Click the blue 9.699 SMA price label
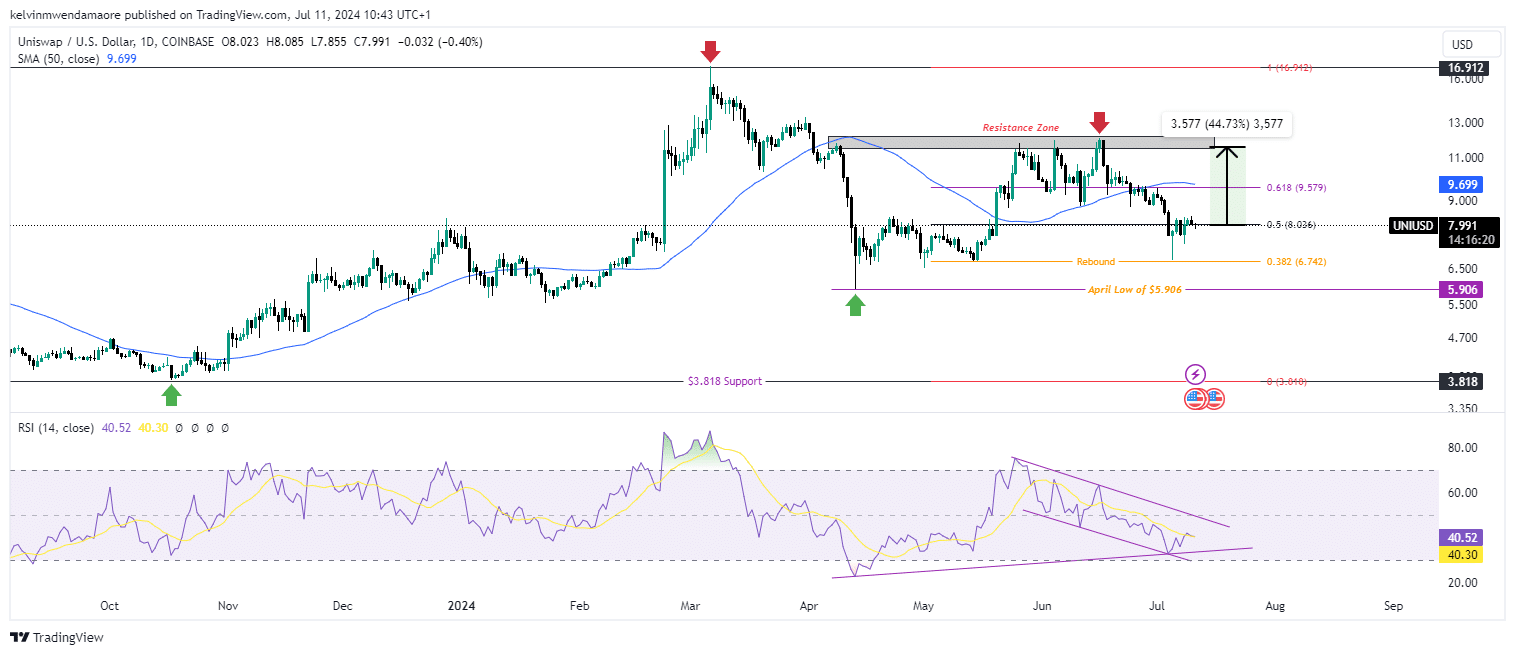The height and width of the screenshot is (655, 1515). coord(1460,185)
